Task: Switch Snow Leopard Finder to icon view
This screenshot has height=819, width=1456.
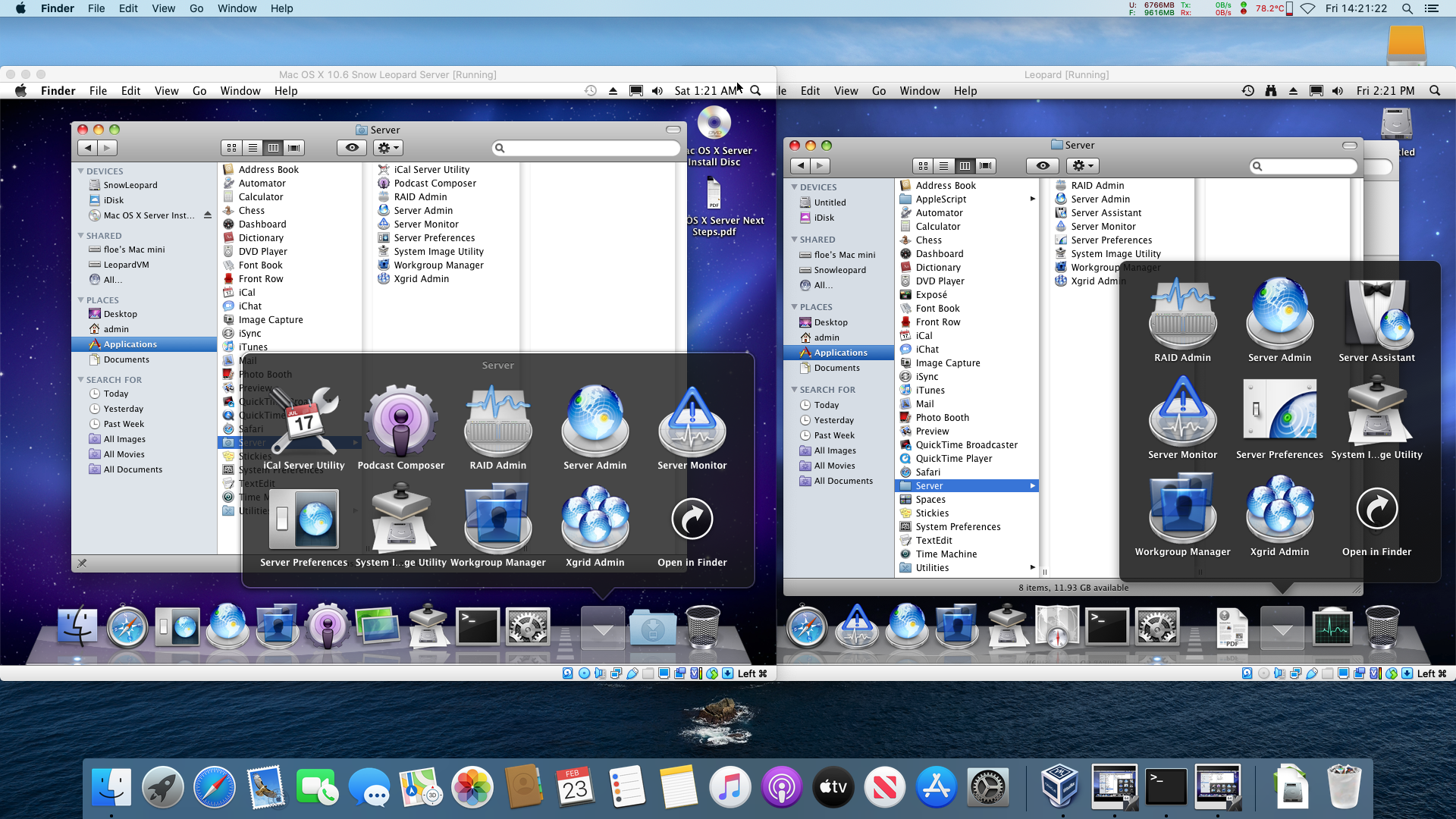Action: pyautogui.click(x=231, y=148)
